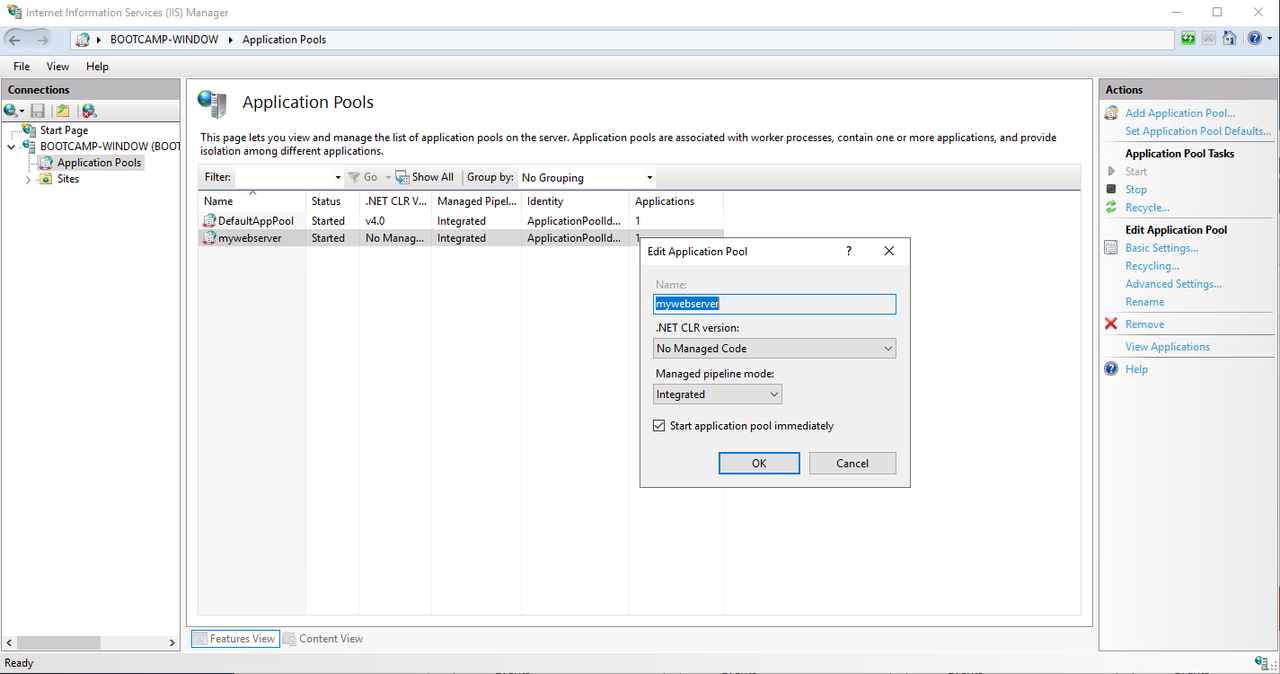Switch to the Content View tab
This screenshot has height=674, width=1280.
tap(323, 638)
